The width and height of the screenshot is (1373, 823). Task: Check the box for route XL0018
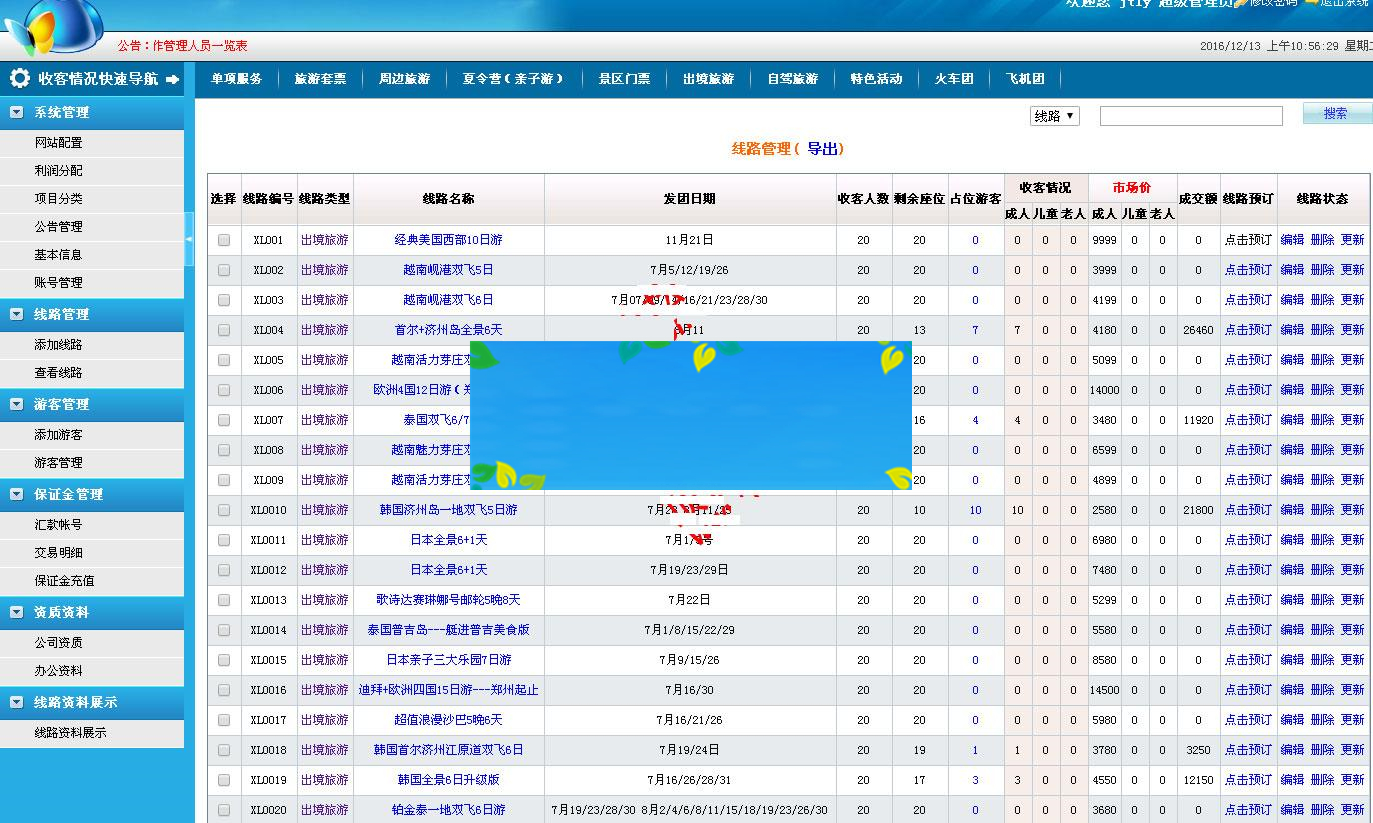click(x=224, y=750)
